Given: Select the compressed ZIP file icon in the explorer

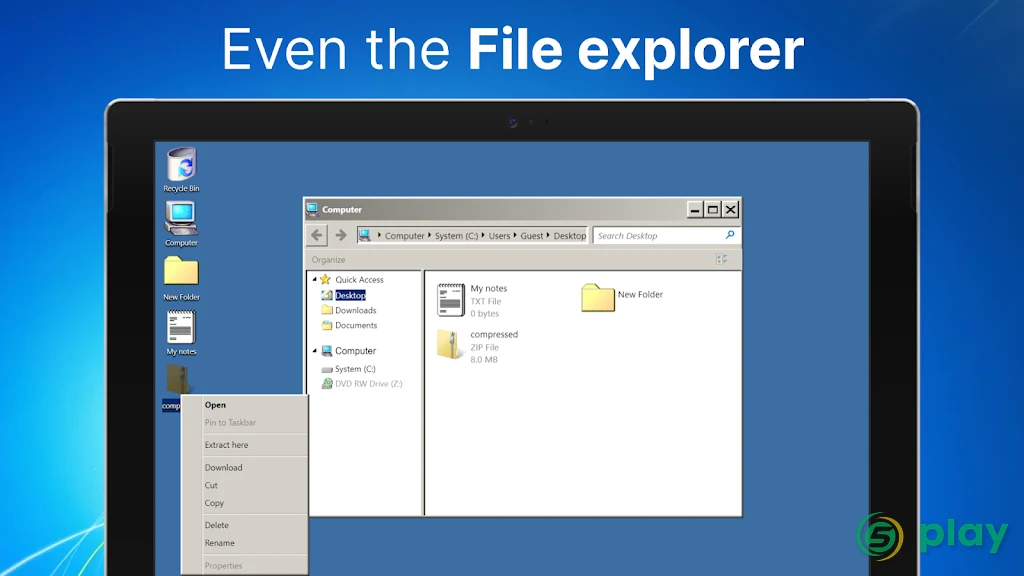Looking at the screenshot, I should (x=449, y=345).
